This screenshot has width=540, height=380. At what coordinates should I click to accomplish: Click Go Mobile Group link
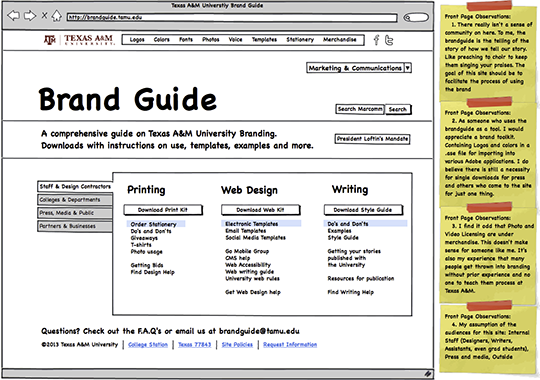[247, 251]
